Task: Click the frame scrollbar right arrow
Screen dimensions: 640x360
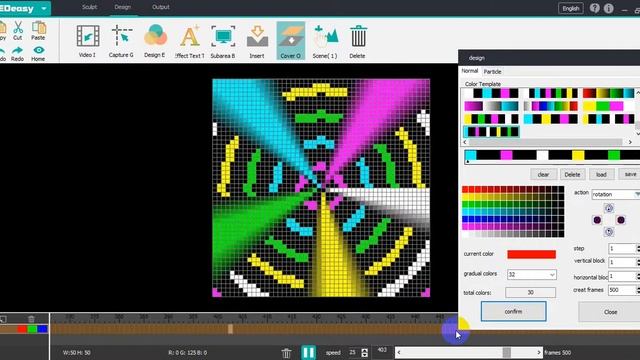Action: [x=539, y=352]
